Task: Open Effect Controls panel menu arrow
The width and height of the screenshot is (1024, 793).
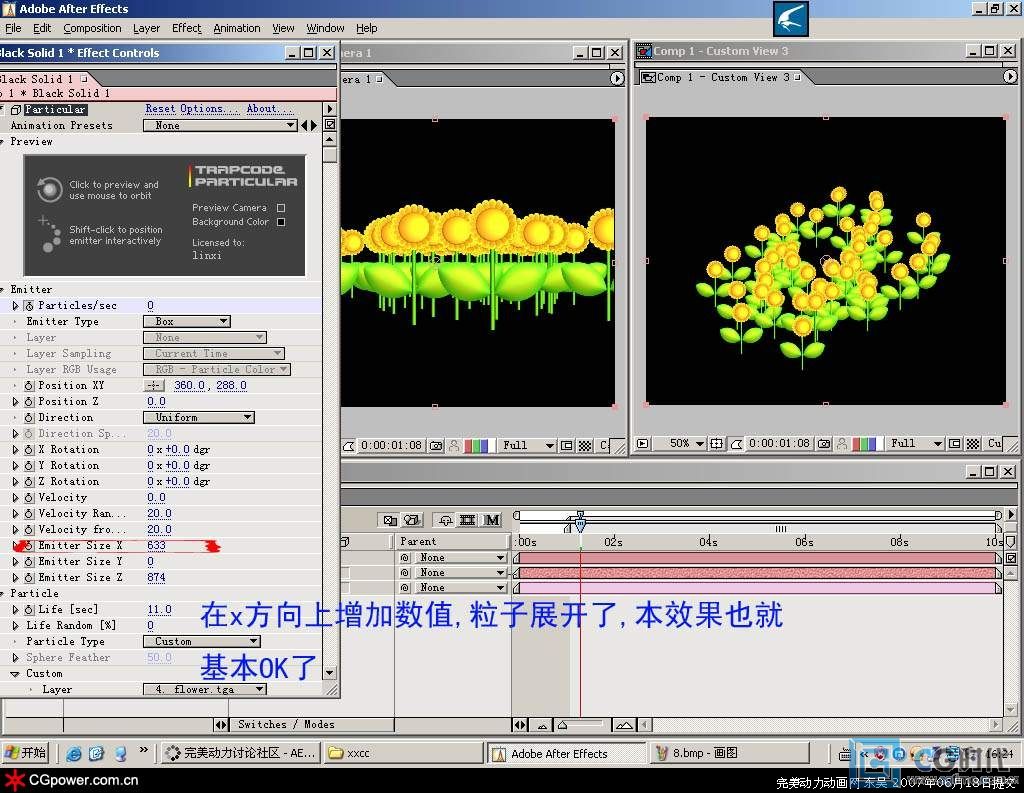Action: 329,109
